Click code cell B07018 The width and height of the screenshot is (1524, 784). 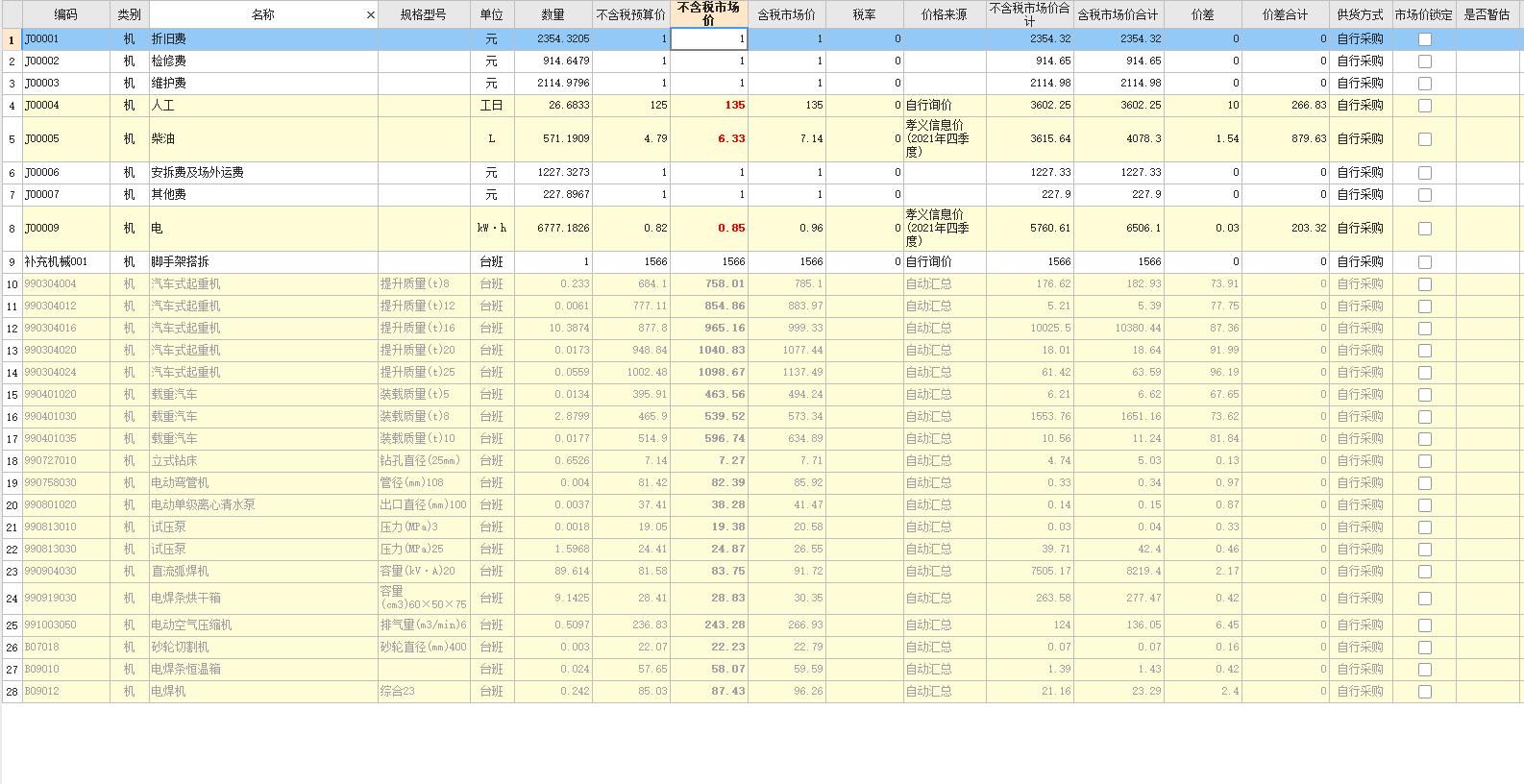coord(66,648)
